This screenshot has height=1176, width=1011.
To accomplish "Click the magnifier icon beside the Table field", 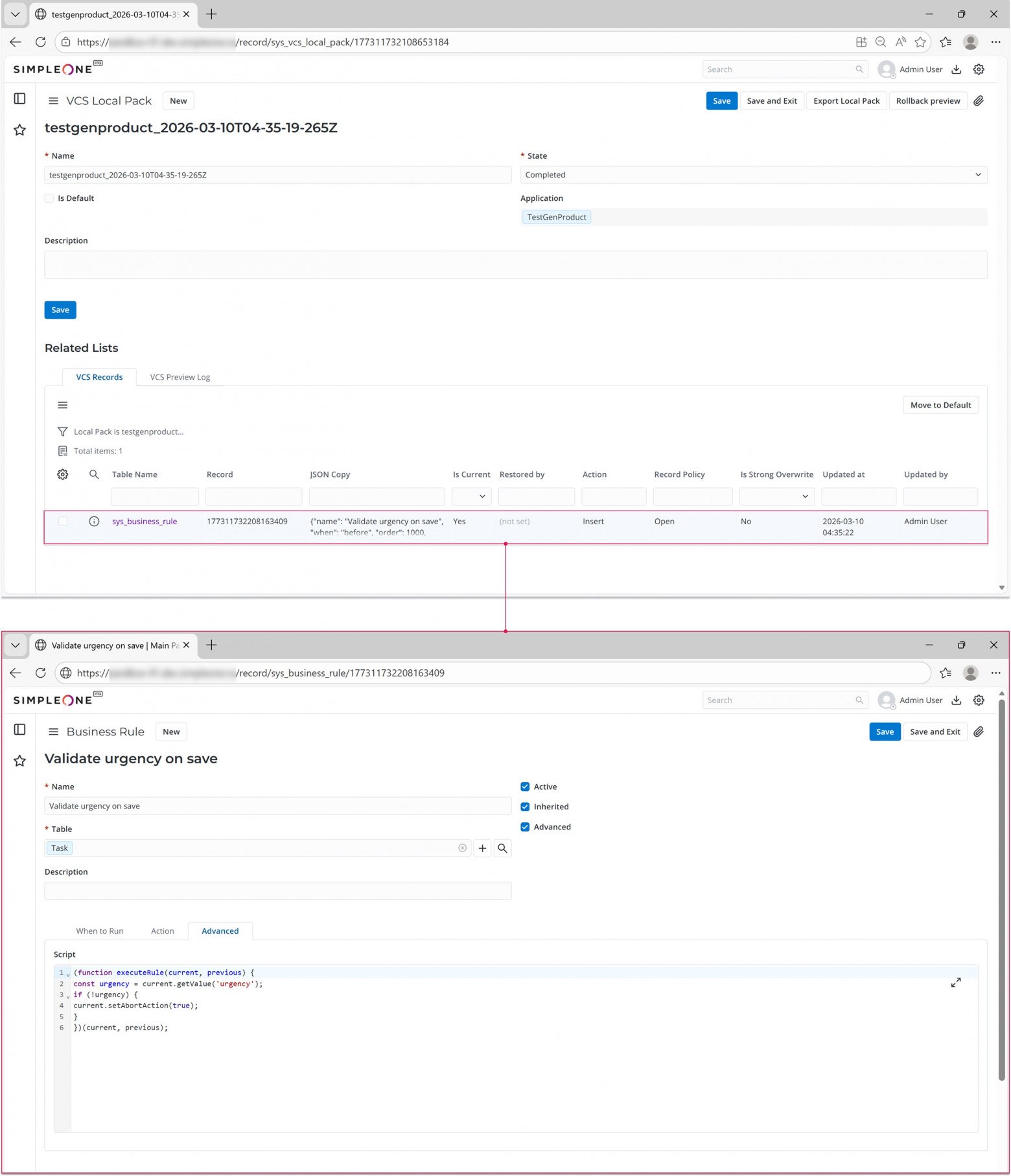I will pos(502,848).
